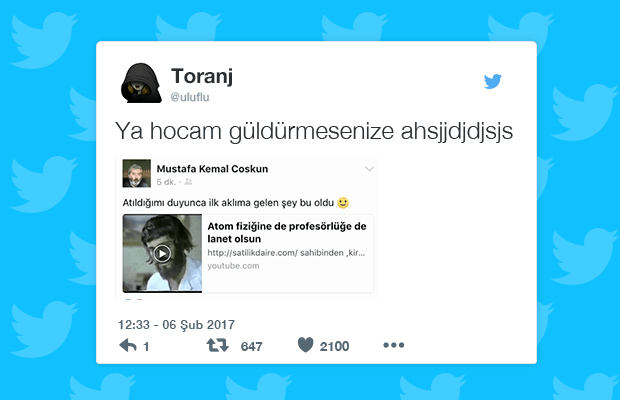The height and width of the screenshot is (400, 620).
Task: Open the video thumbnail of bearded man
Action: click(162, 253)
